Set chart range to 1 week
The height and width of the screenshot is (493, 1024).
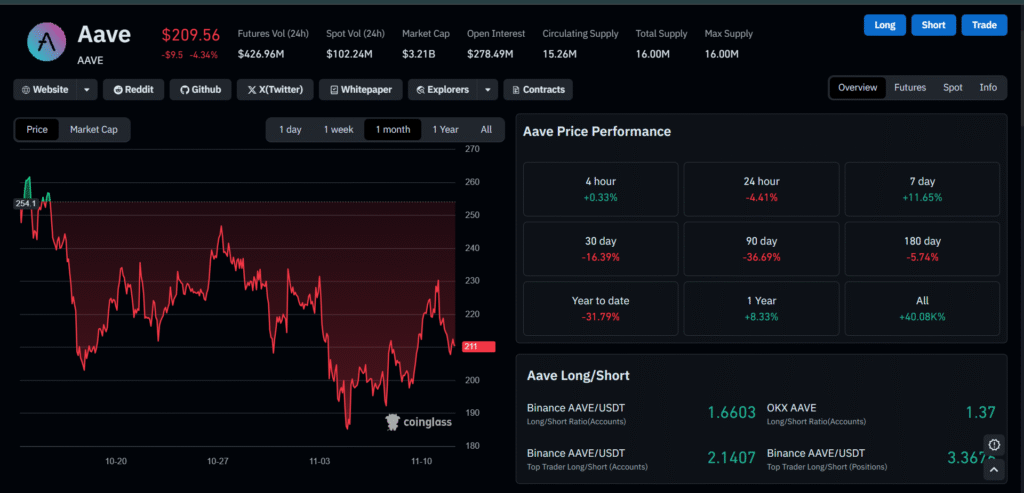point(338,129)
